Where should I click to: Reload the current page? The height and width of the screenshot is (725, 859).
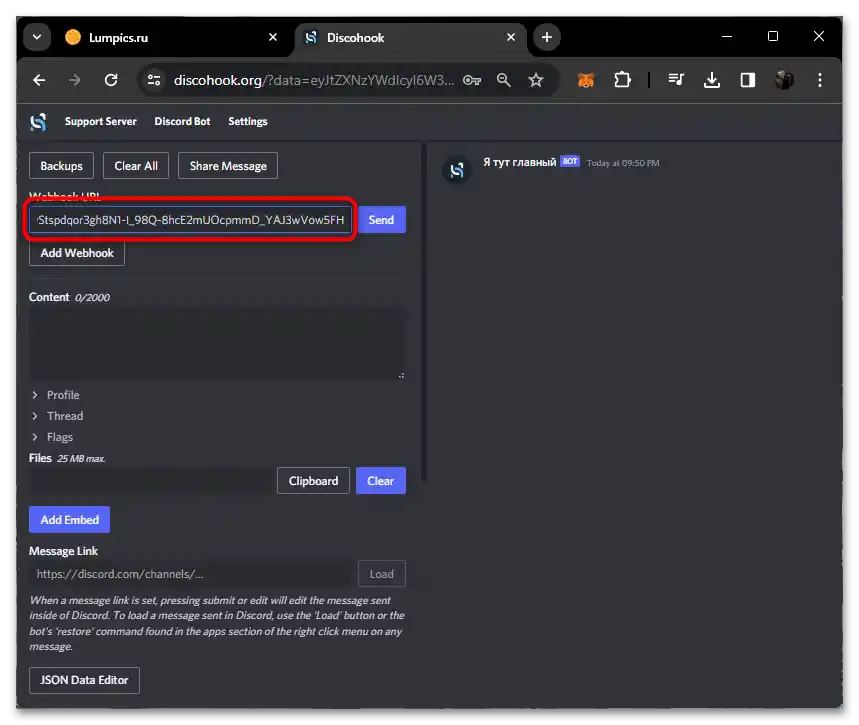click(x=111, y=81)
